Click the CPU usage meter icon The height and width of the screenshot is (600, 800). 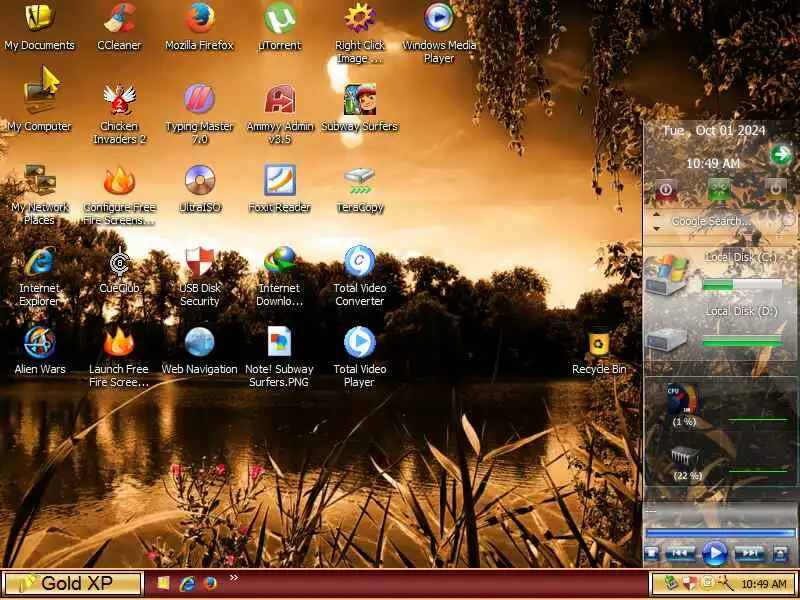pyautogui.click(x=683, y=400)
